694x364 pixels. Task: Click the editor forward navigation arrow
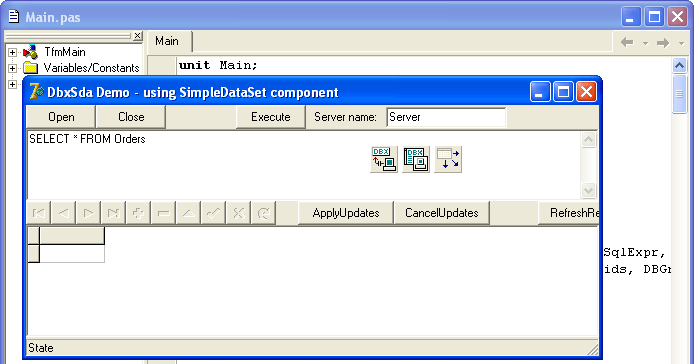[663, 43]
